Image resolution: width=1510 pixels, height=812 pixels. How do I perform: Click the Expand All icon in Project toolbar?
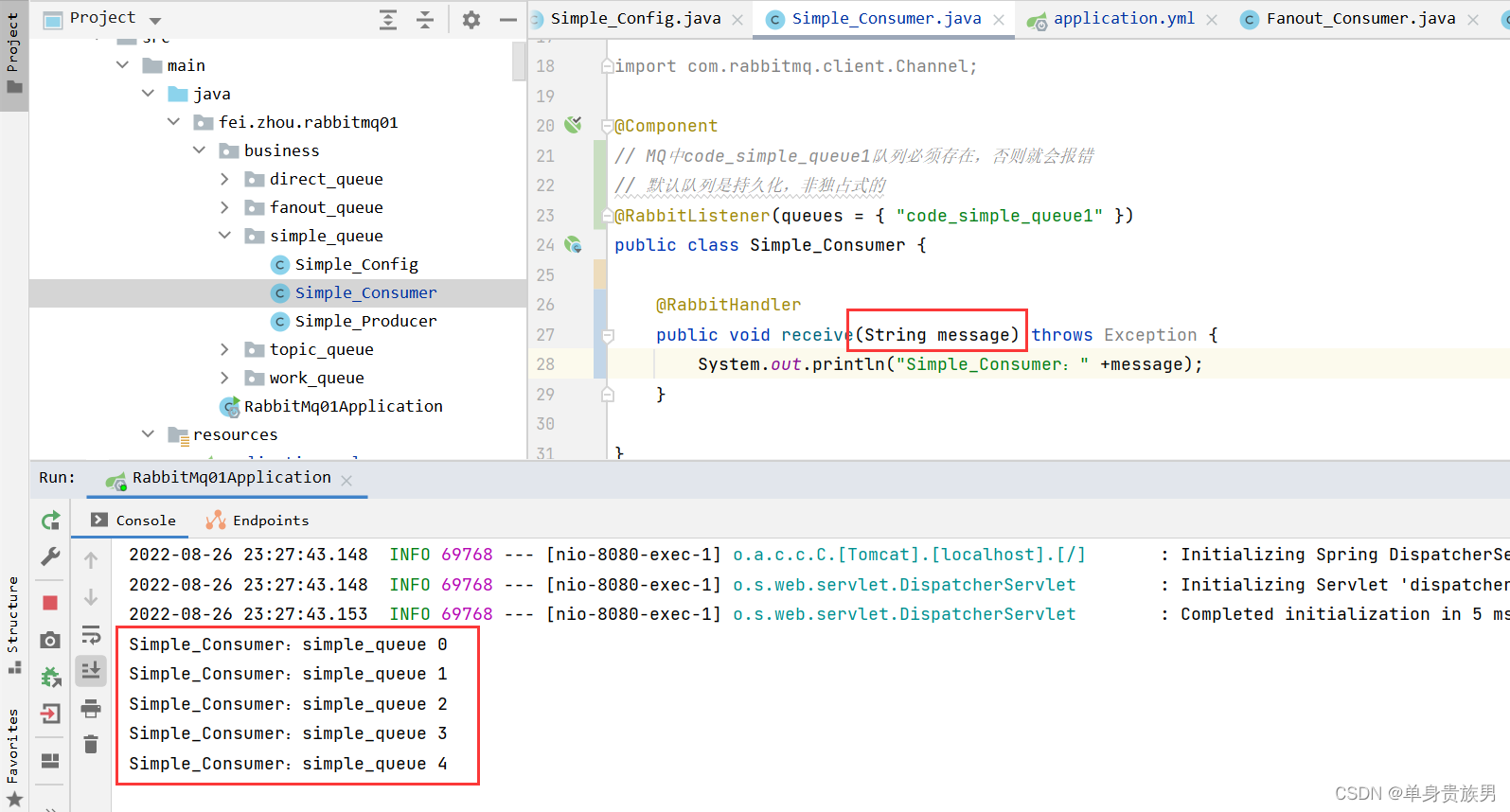pos(388,19)
